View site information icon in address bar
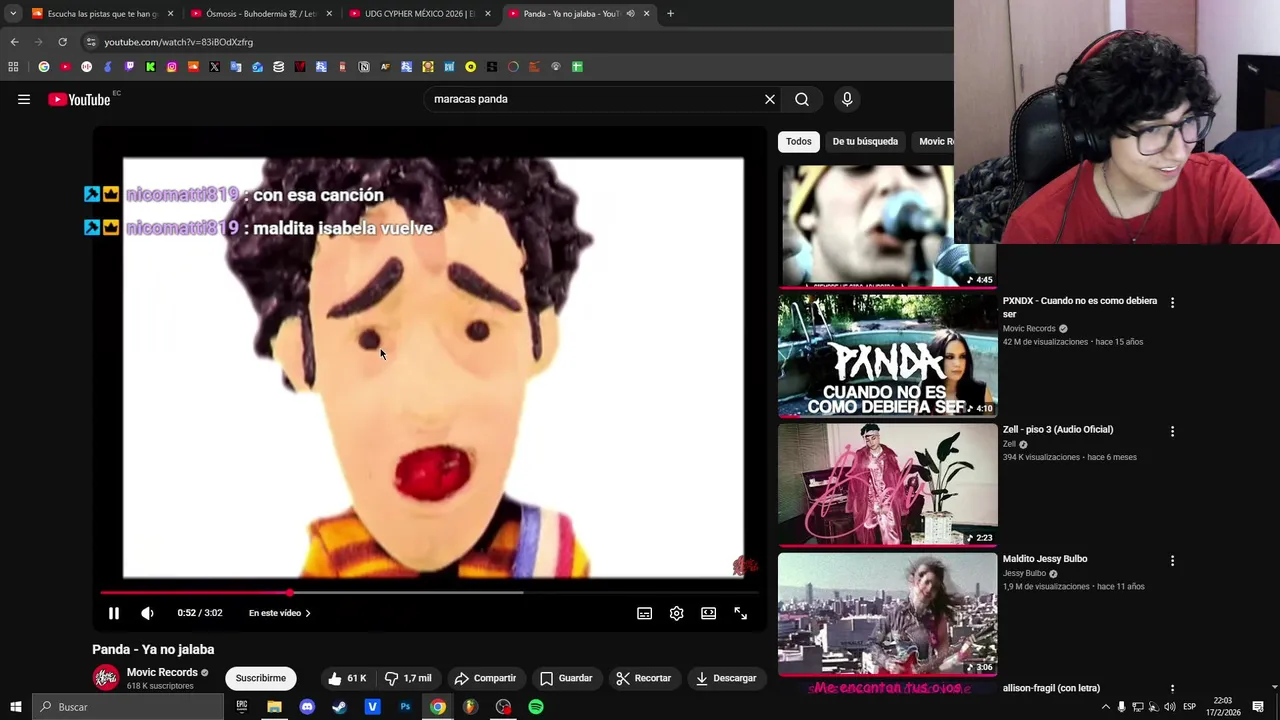Image resolution: width=1280 pixels, height=720 pixels. pyautogui.click(x=91, y=42)
